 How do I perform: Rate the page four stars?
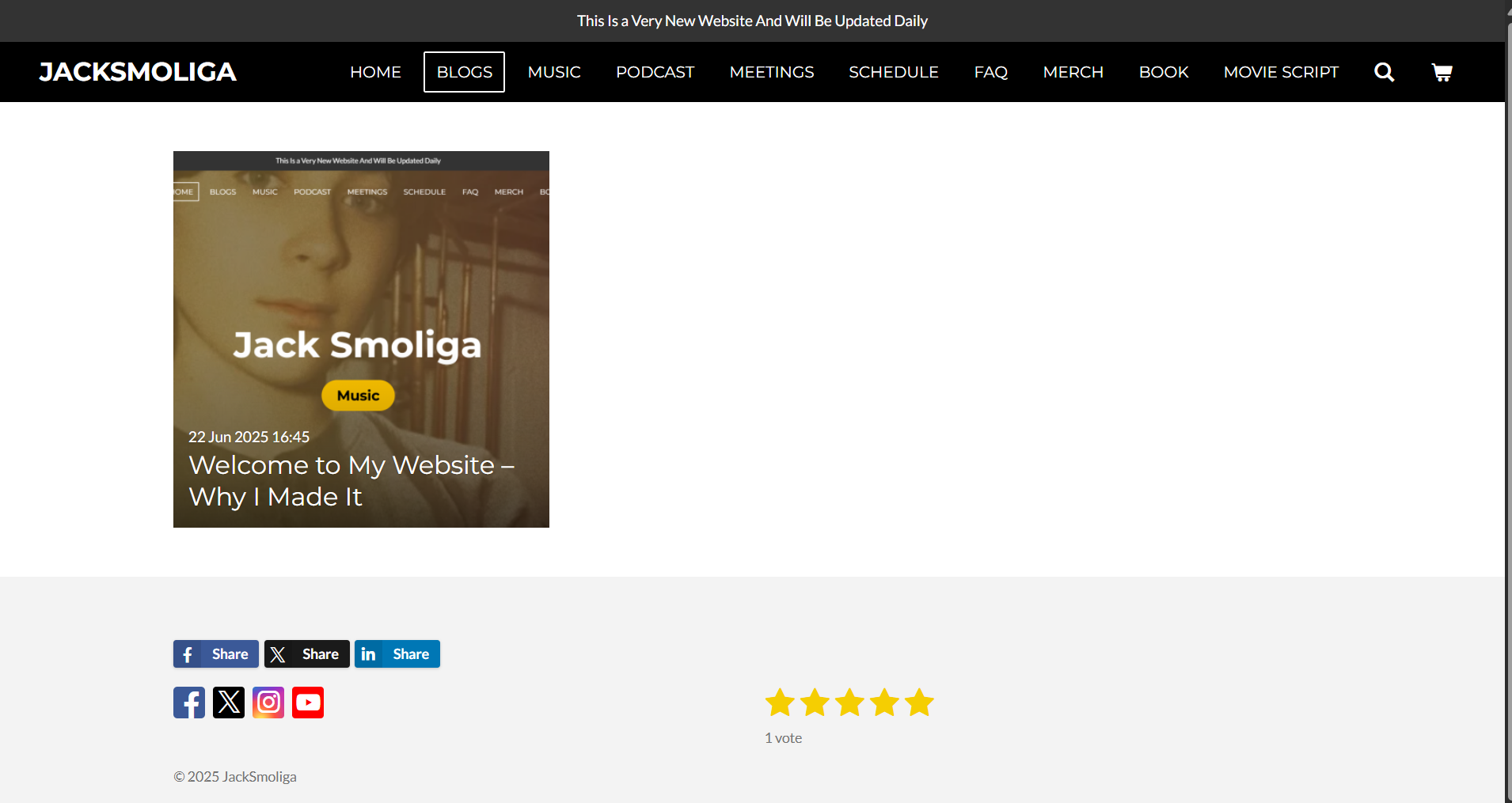[x=884, y=703]
